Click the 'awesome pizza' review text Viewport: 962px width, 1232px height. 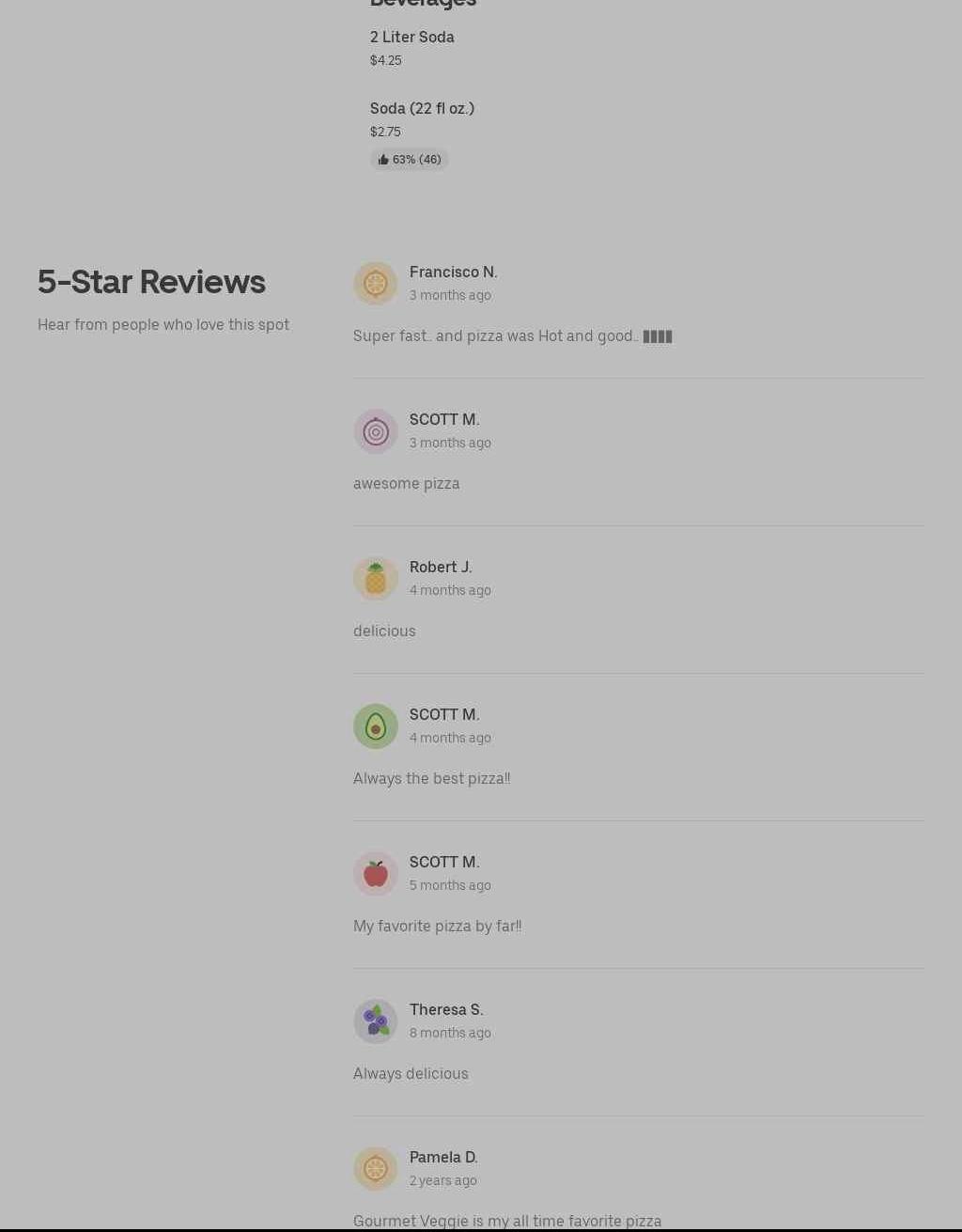[x=407, y=483]
